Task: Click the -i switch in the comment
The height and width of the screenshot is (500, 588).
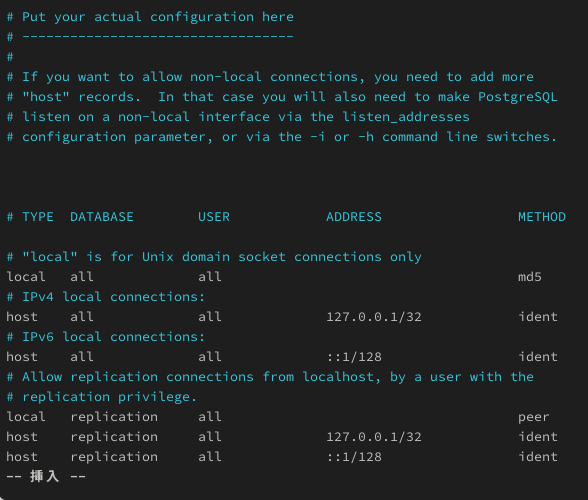Action: click(318, 137)
